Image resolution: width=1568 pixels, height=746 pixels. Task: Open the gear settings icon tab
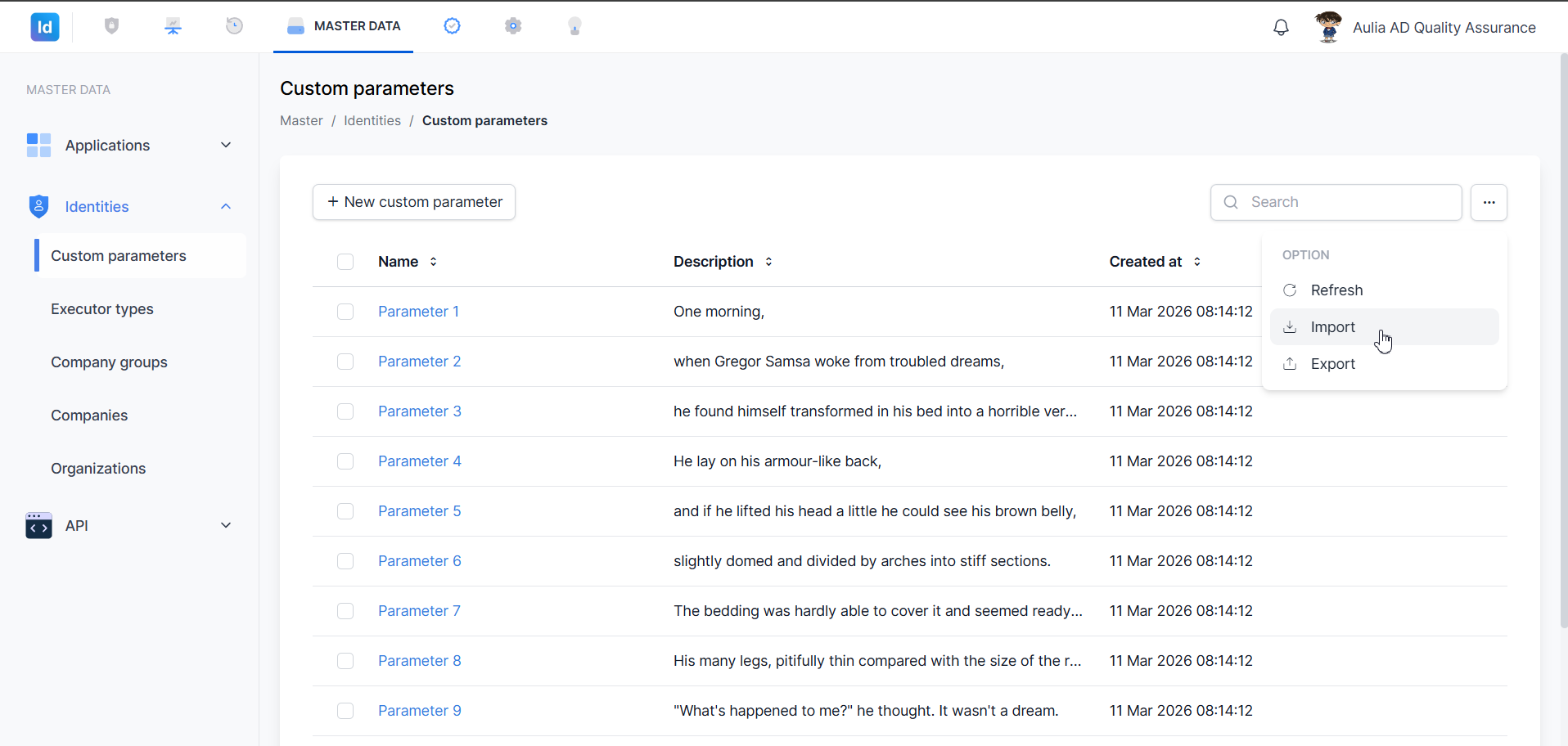pyautogui.click(x=513, y=26)
